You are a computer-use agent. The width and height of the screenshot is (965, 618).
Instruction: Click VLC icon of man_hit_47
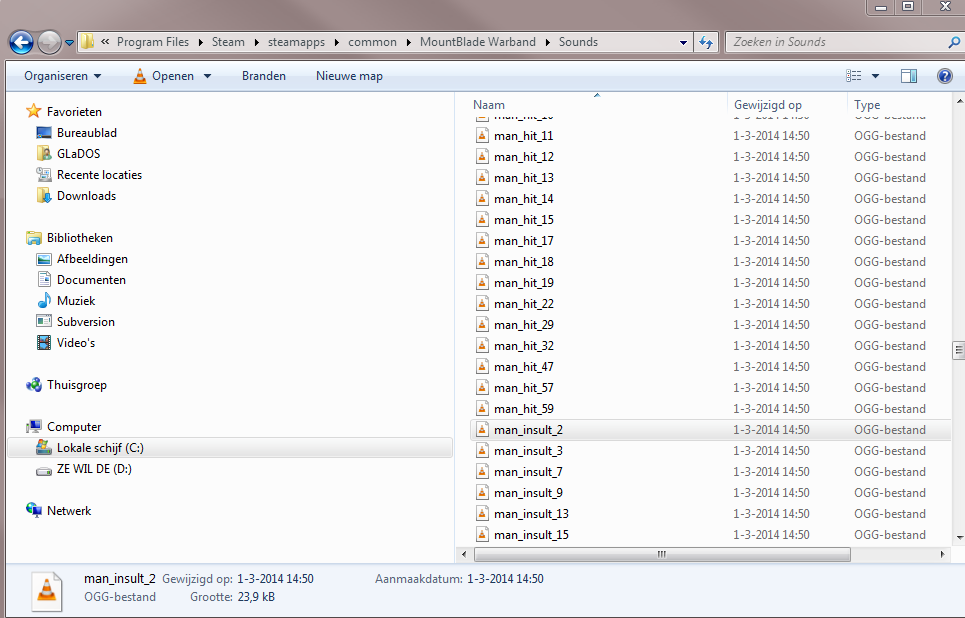click(x=482, y=366)
